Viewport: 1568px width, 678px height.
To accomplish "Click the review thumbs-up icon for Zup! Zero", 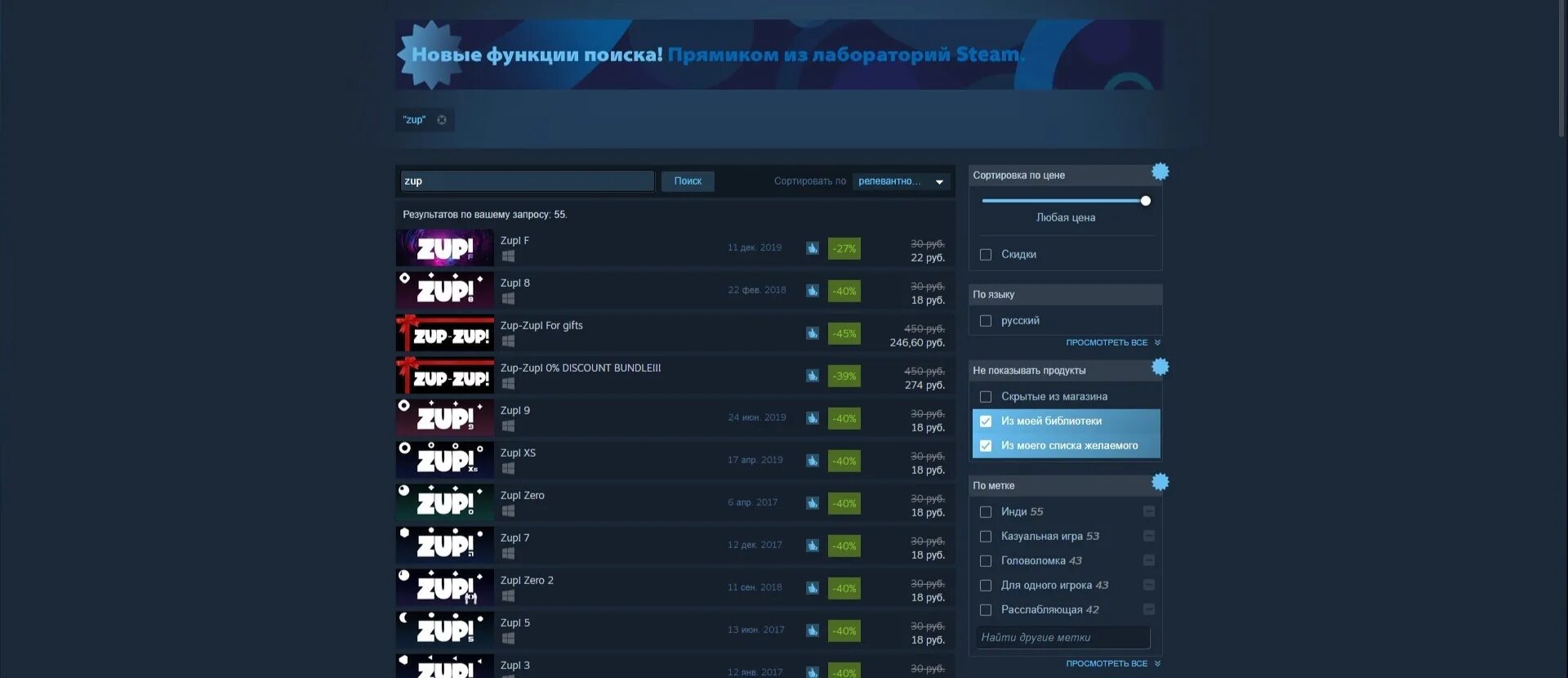I will pyautogui.click(x=813, y=503).
